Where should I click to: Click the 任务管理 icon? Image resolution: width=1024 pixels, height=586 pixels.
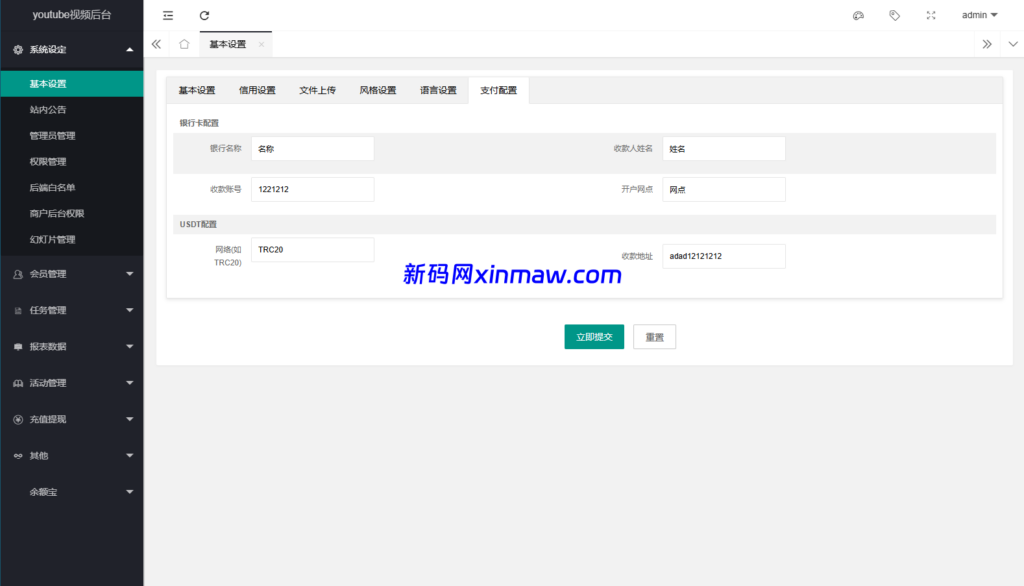tap(18, 311)
